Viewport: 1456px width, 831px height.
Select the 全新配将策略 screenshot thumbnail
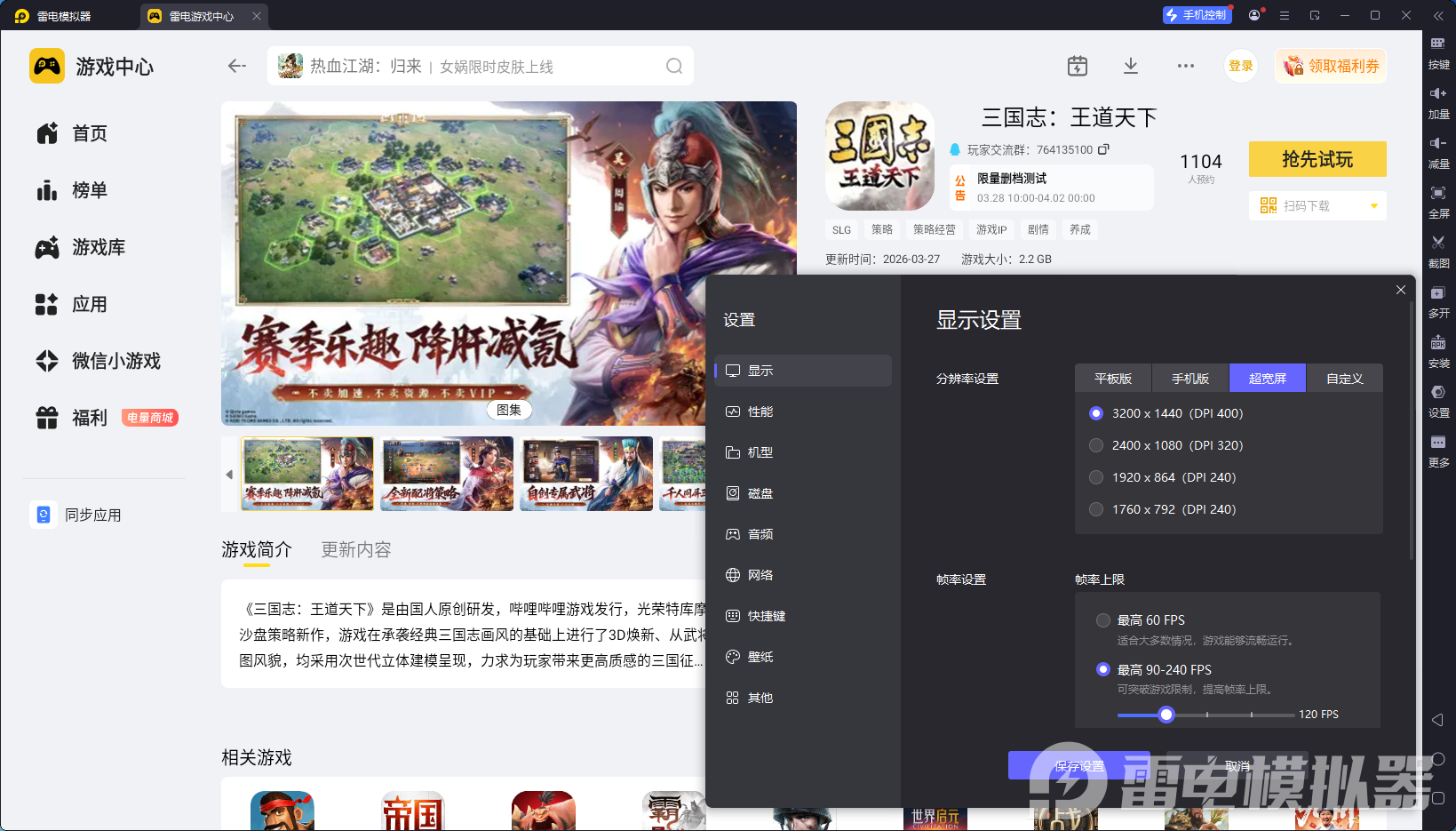click(447, 474)
